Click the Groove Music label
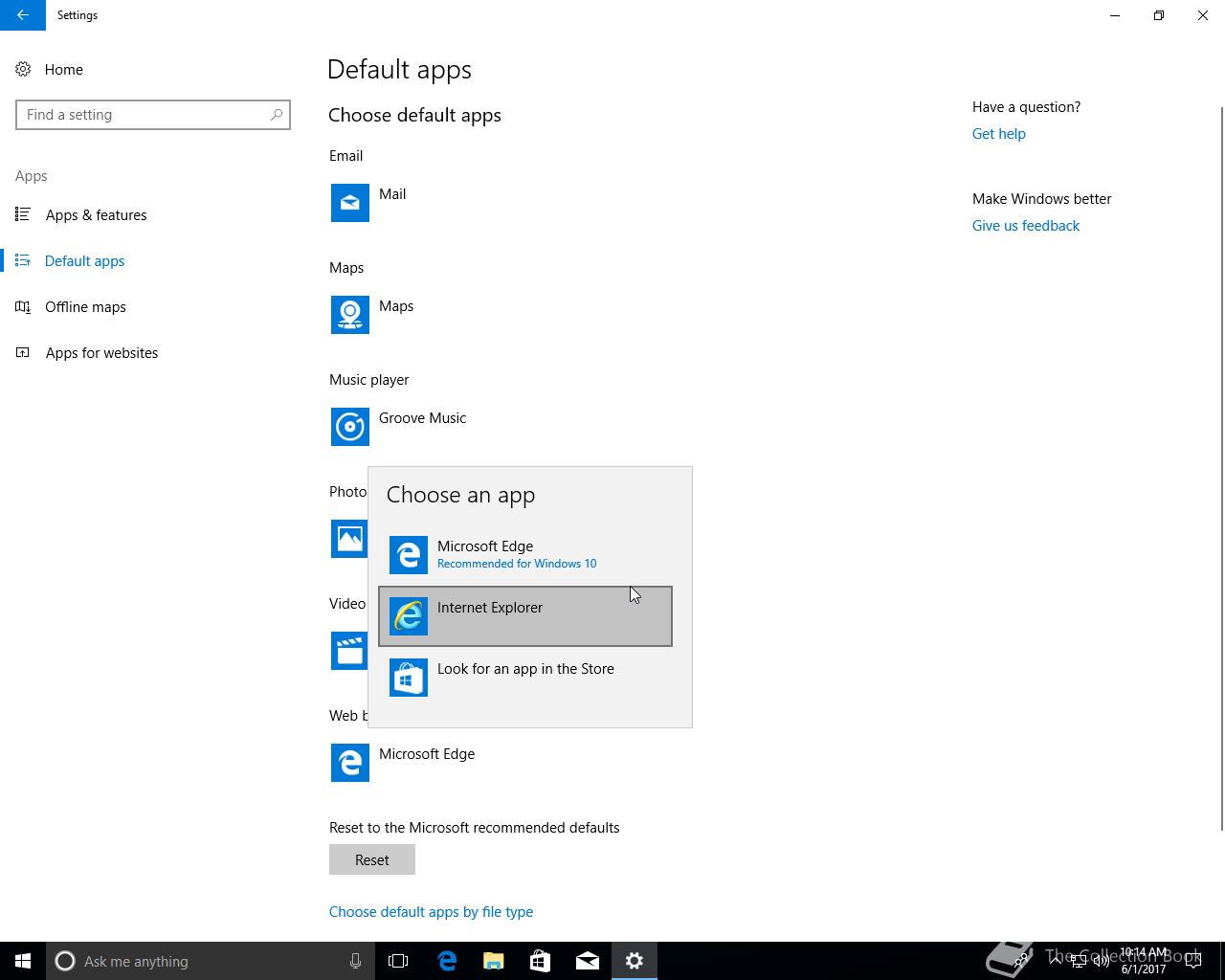Image resolution: width=1225 pixels, height=980 pixels. pyautogui.click(x=422, y=418)
